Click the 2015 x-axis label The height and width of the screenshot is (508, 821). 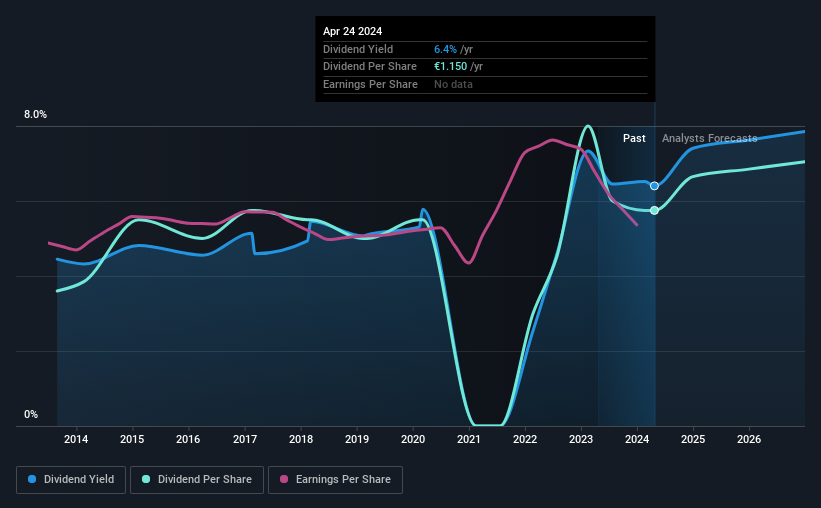click(x=132, y=439)
